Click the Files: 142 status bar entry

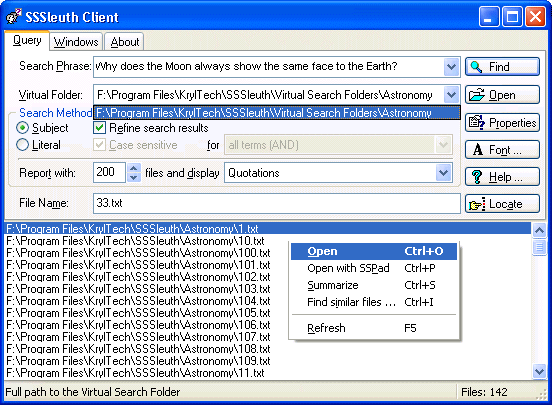(x=484, y=392)
